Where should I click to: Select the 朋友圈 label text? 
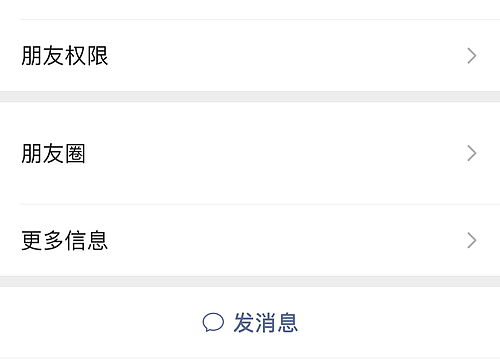[53, 153]
